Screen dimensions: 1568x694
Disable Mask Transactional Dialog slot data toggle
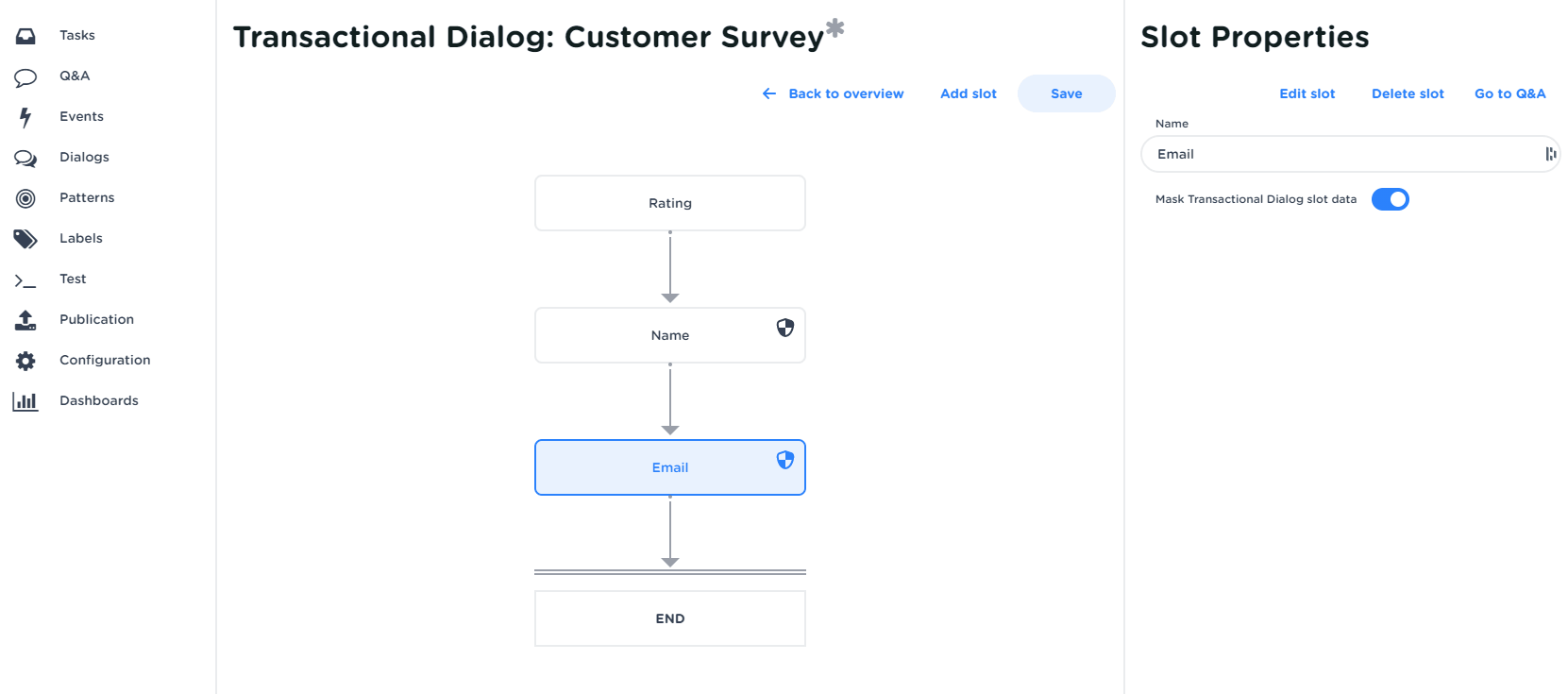[1390, 199]
